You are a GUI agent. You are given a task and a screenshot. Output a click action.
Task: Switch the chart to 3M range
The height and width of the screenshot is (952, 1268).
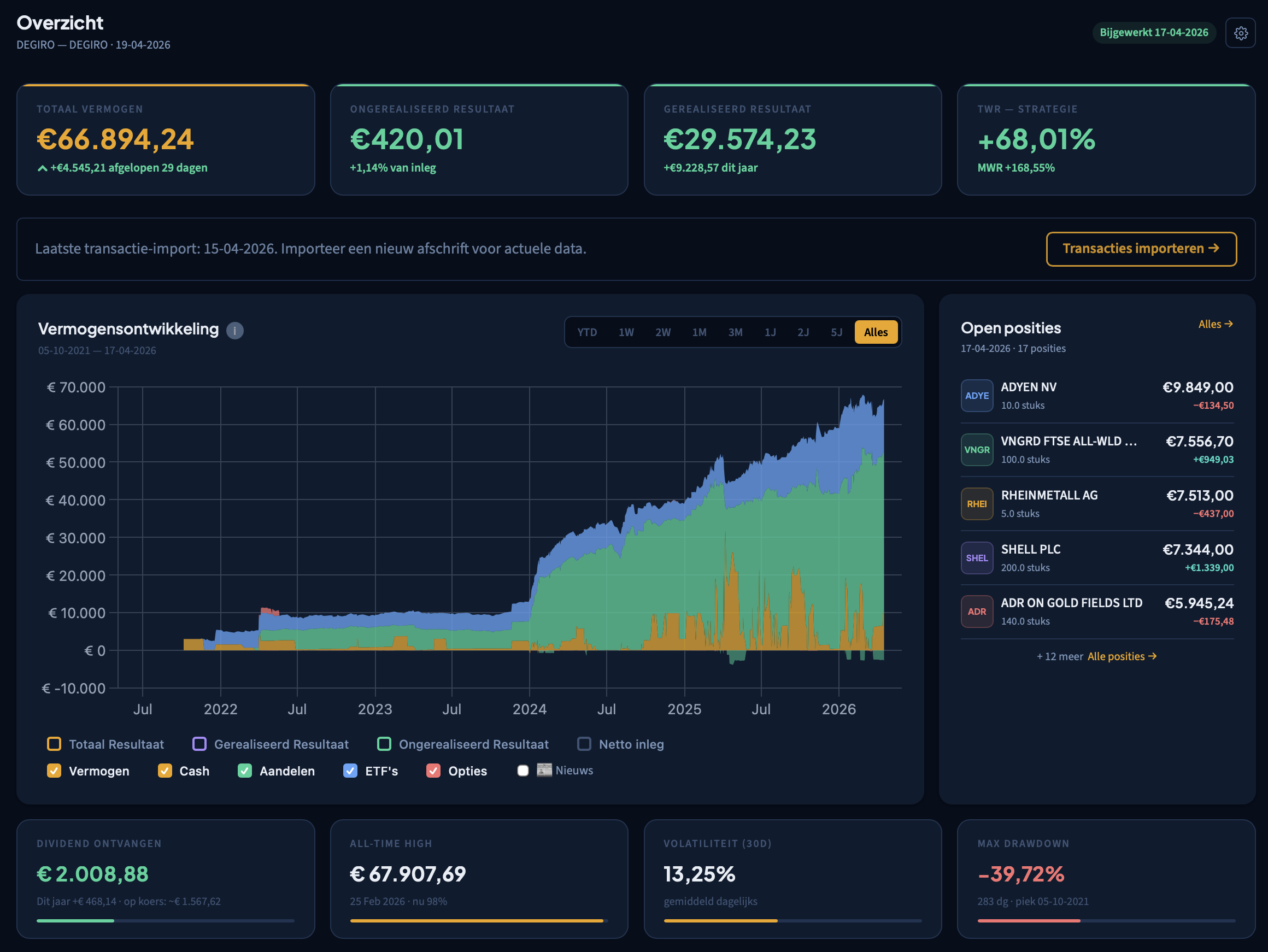(735, 332)
